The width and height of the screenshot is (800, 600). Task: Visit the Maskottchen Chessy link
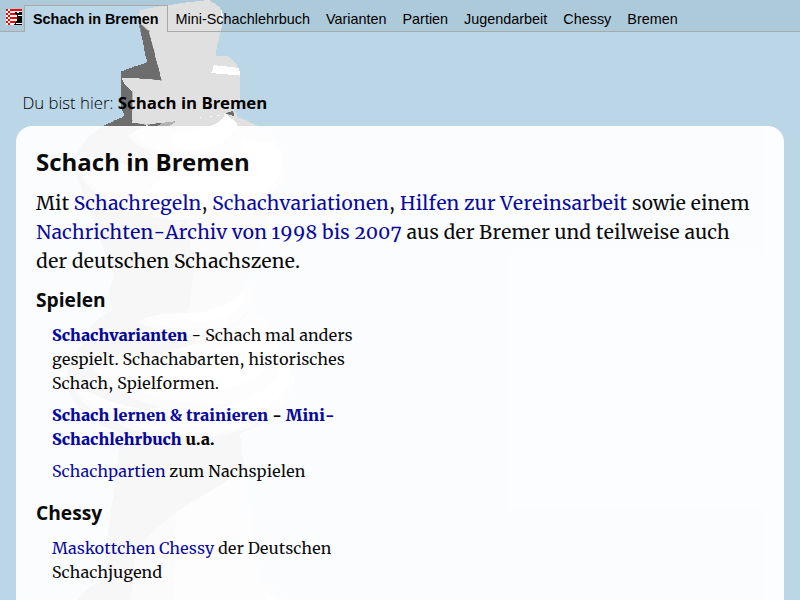pos(133,548)
